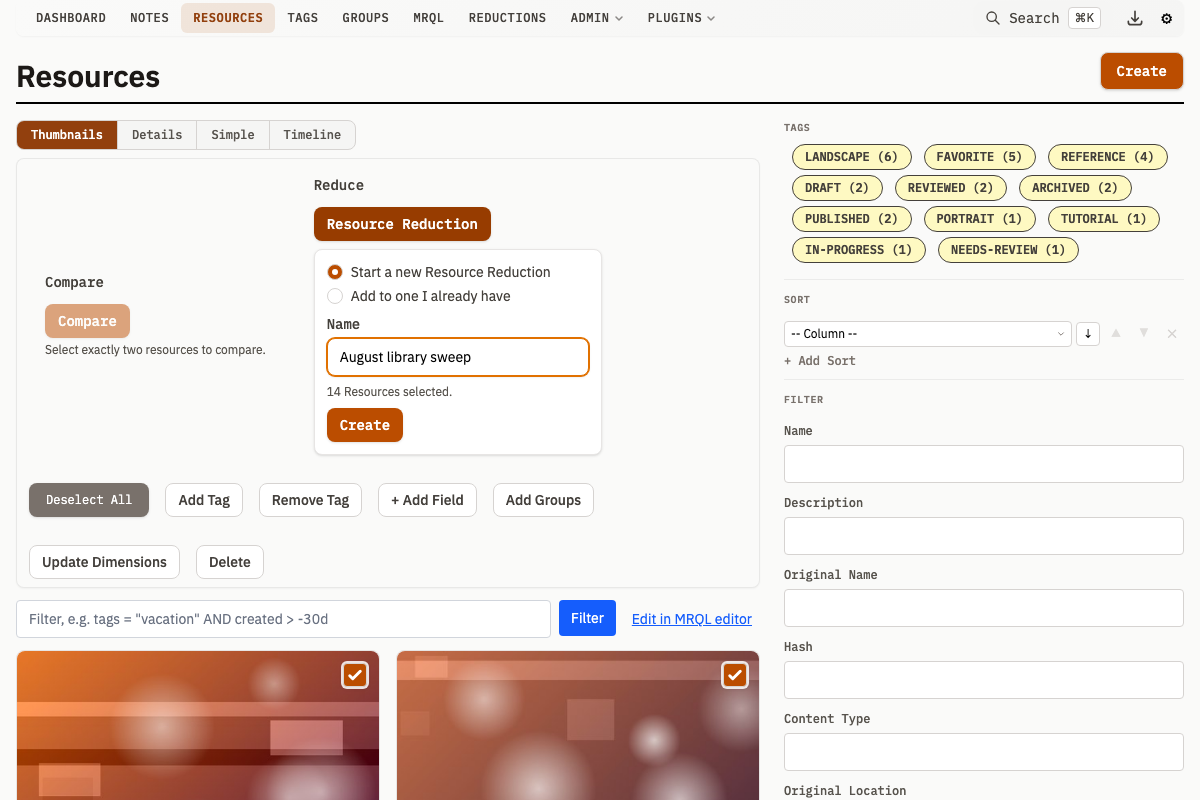Click the Content Type filter field
Screen dimensions: 1200x800
click(983, 752)
